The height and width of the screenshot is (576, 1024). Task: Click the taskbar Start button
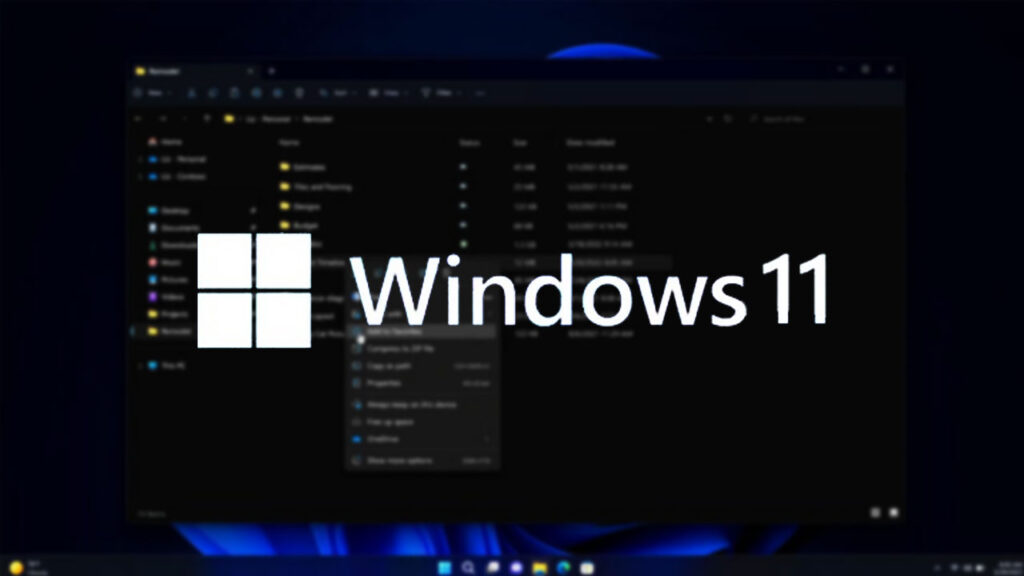(x=444, y=568)
